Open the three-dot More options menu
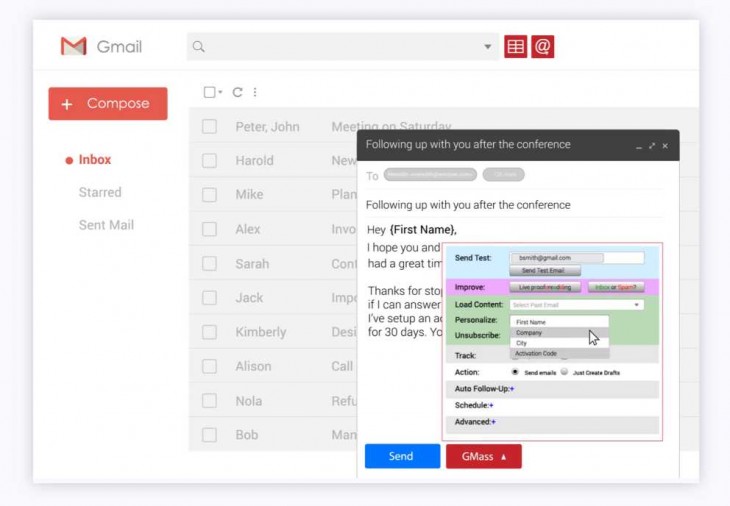730x506 pixels. click(255, 92)
